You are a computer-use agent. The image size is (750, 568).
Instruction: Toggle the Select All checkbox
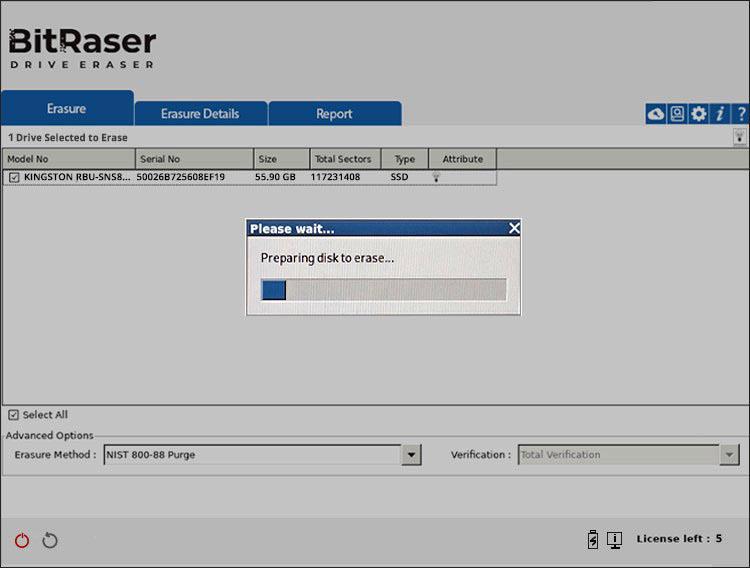(13, 415)
